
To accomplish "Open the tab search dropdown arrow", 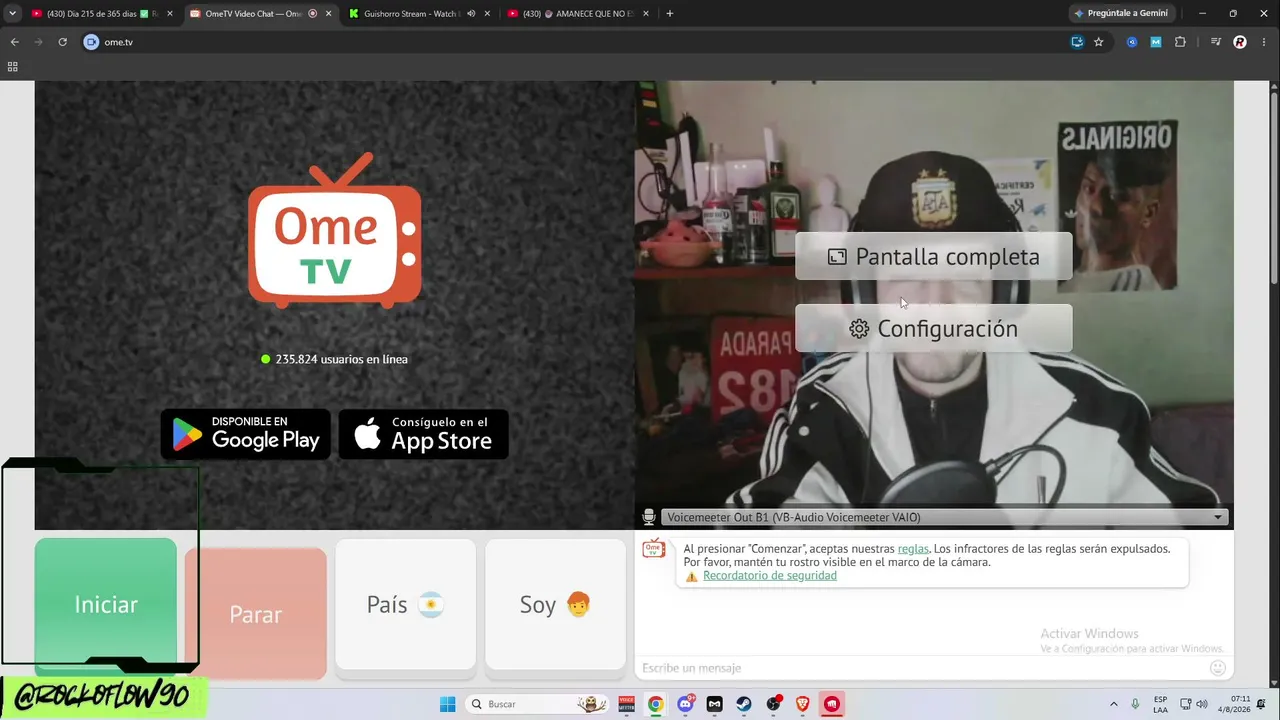I will (x=12, y=14).
